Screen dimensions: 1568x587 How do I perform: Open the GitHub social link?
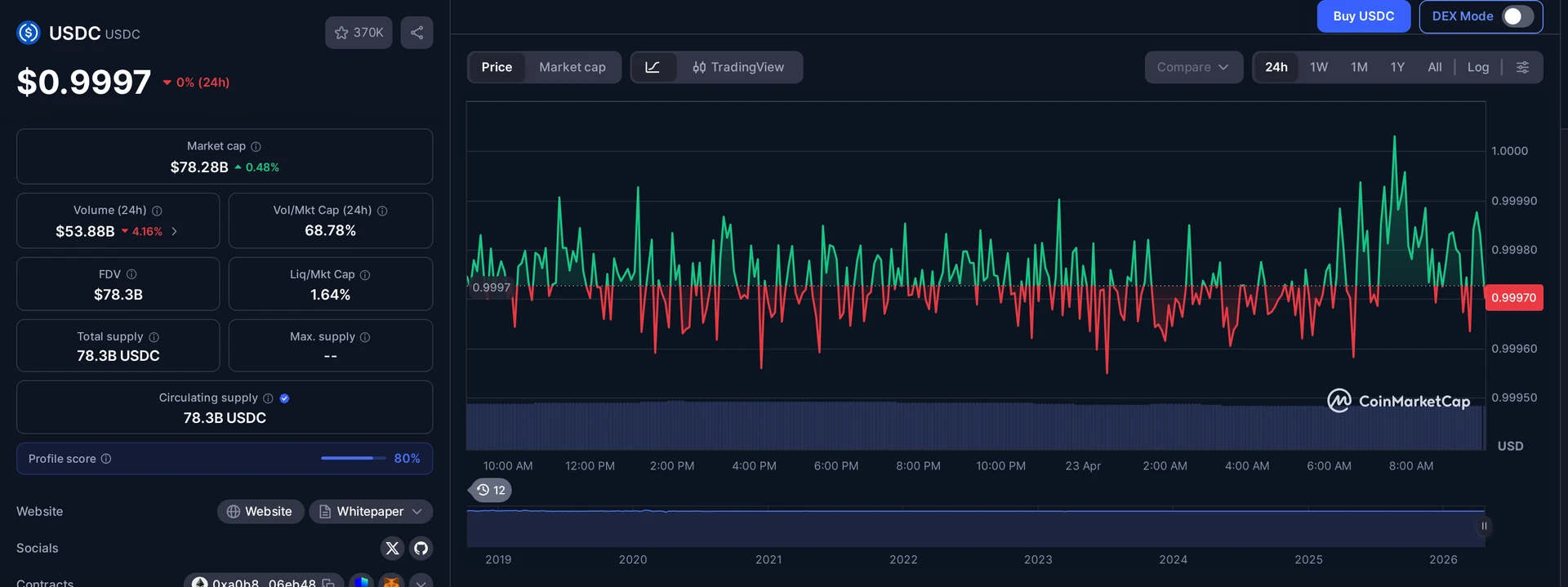click(421, 548)
